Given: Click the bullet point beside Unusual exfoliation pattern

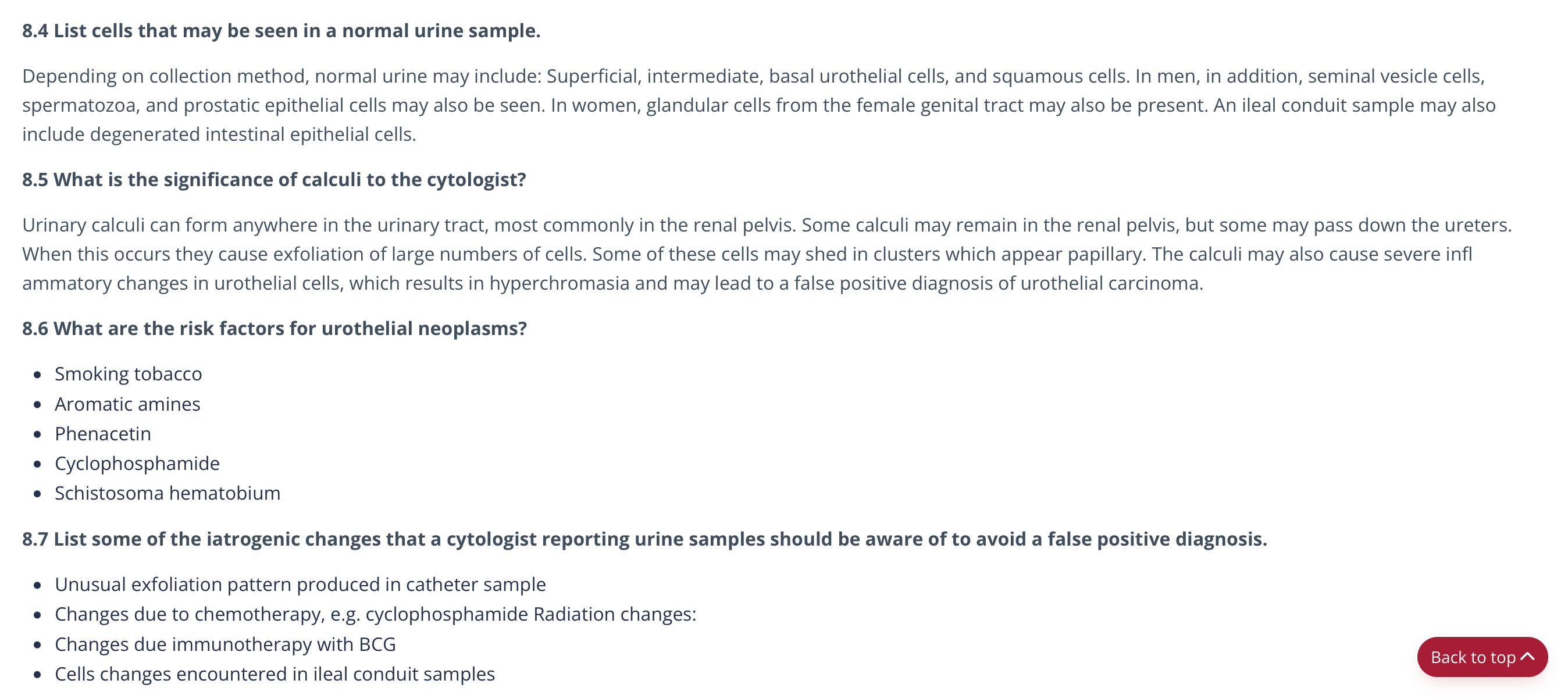Looking at the screenshot, I should (38, 585).
